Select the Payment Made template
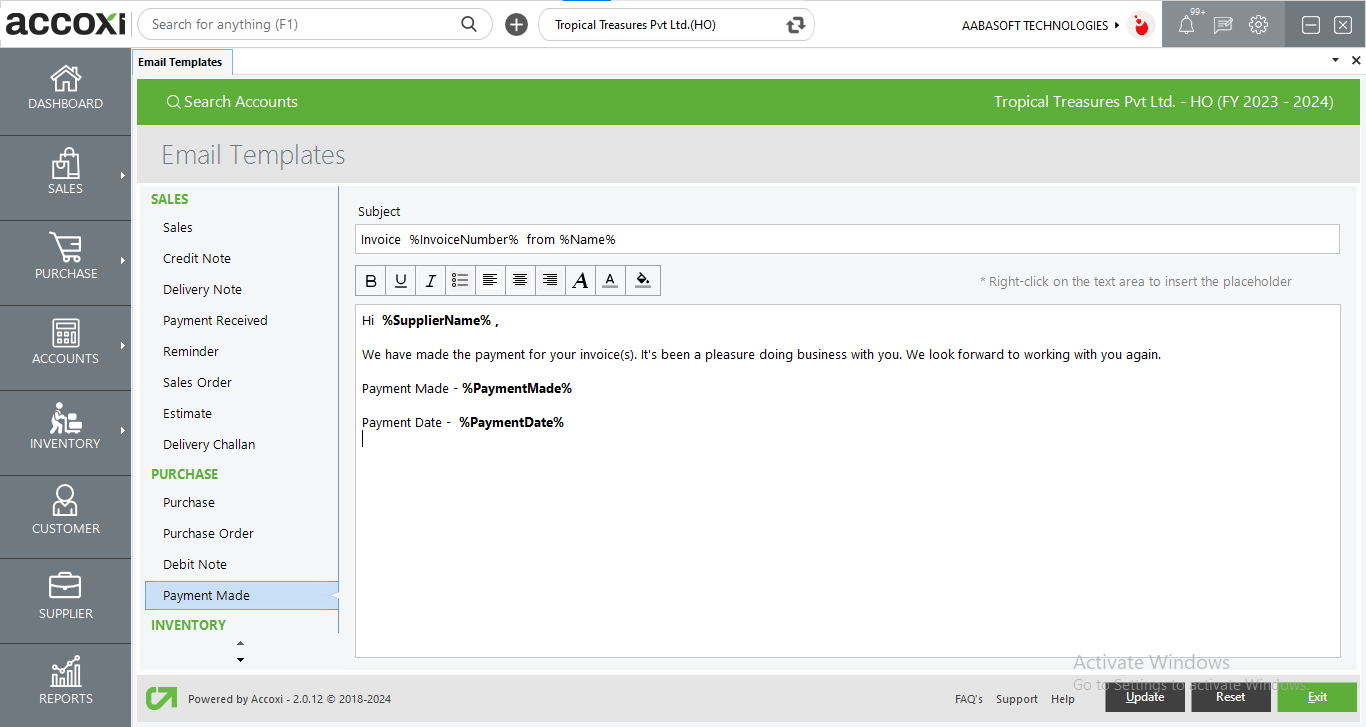The width and height of the screenshot is (1366, 727). 206,595
